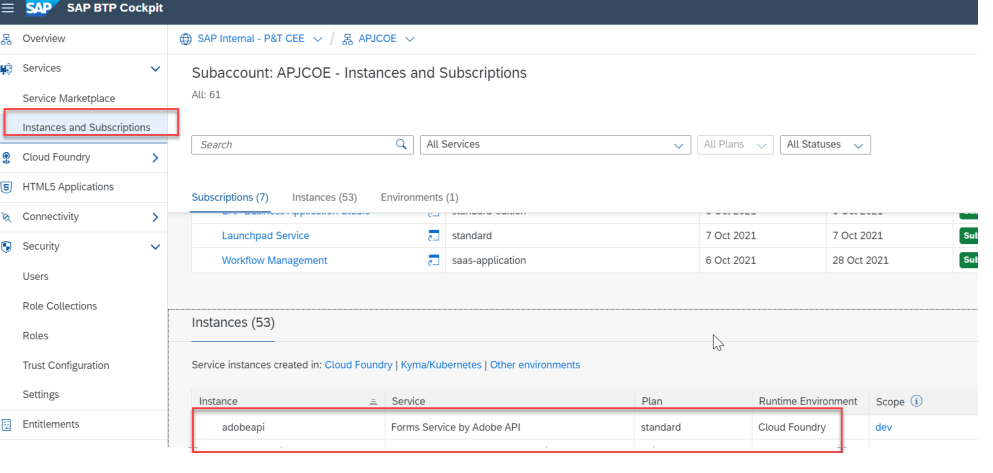Viewport: 993px width, 473px height.
Task: Open the APJCOE breadcrumb dropdown arrow
Action: tap(410, 39)
